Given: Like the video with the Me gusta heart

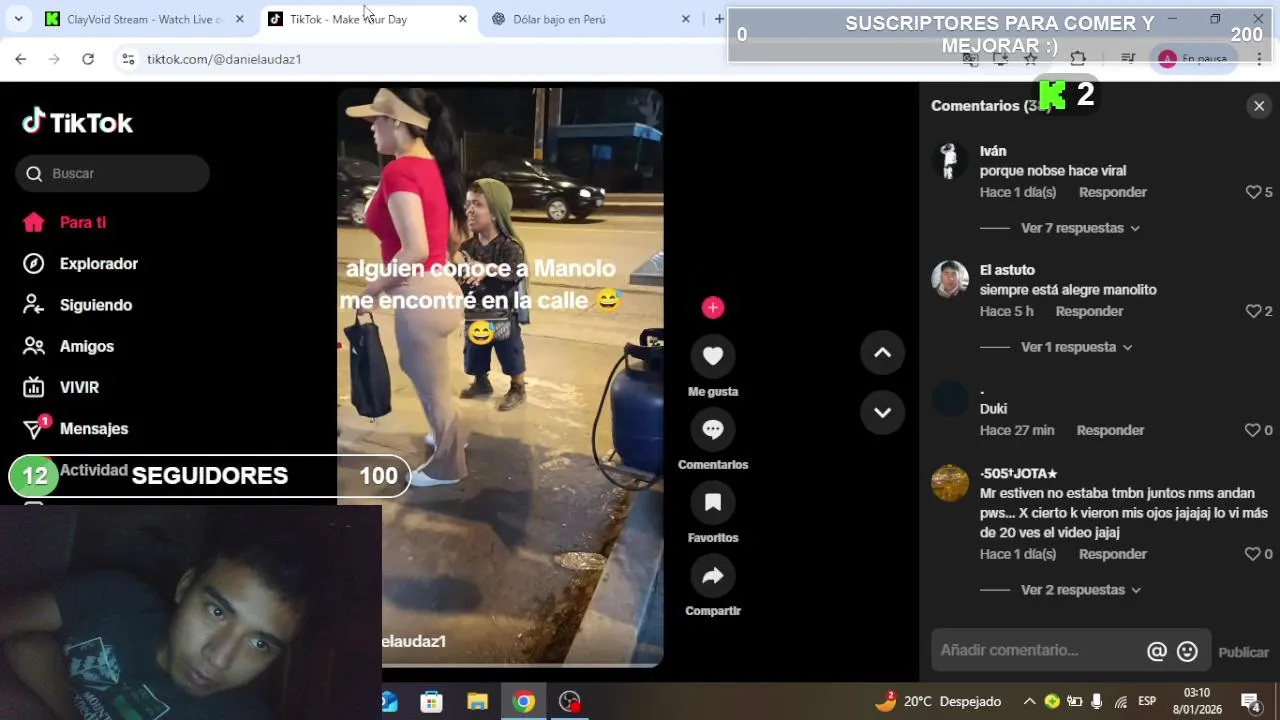Looking at the screenshot, I should 713,355.
